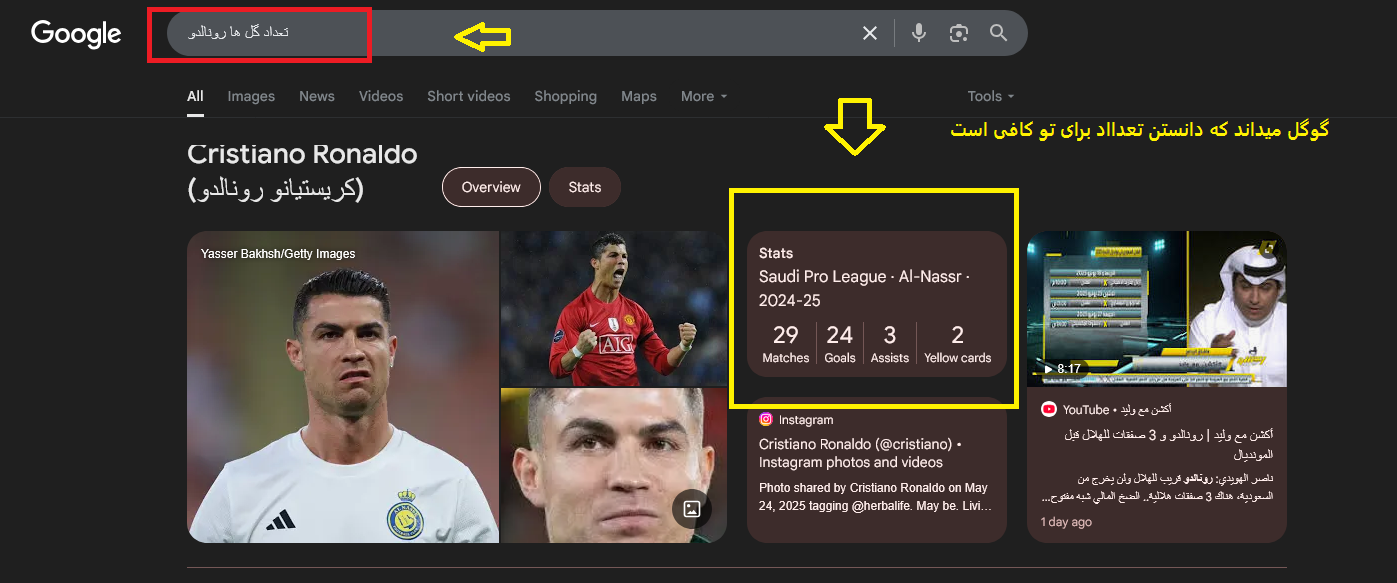The image size is (1397, 583).
Task: Switch to the Images tab
Action: click(x=251, y=96)
